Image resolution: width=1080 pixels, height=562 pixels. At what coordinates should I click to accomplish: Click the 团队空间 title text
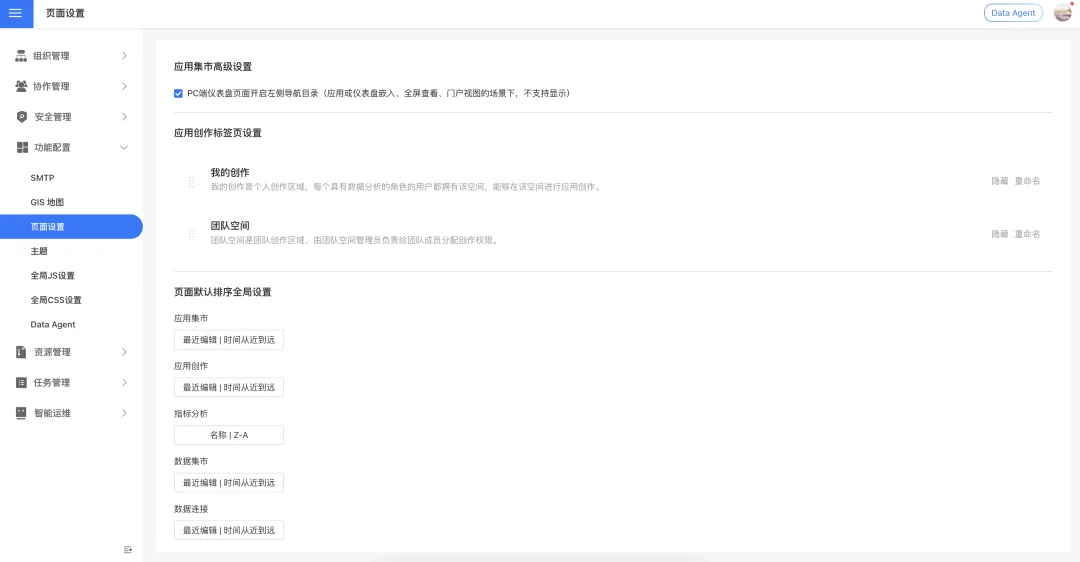(x=230, y=225)
